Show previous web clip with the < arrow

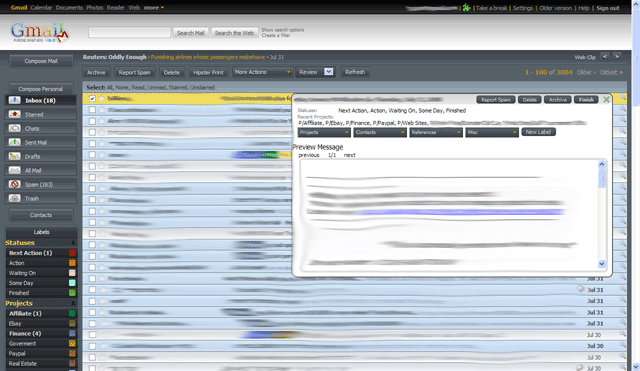click(605, 56)
